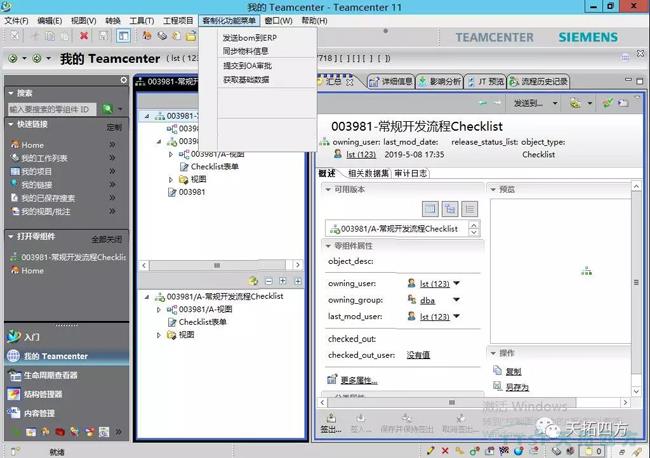Select 003981 form in upper tree
650x458 pixels.
coord(192,192)
